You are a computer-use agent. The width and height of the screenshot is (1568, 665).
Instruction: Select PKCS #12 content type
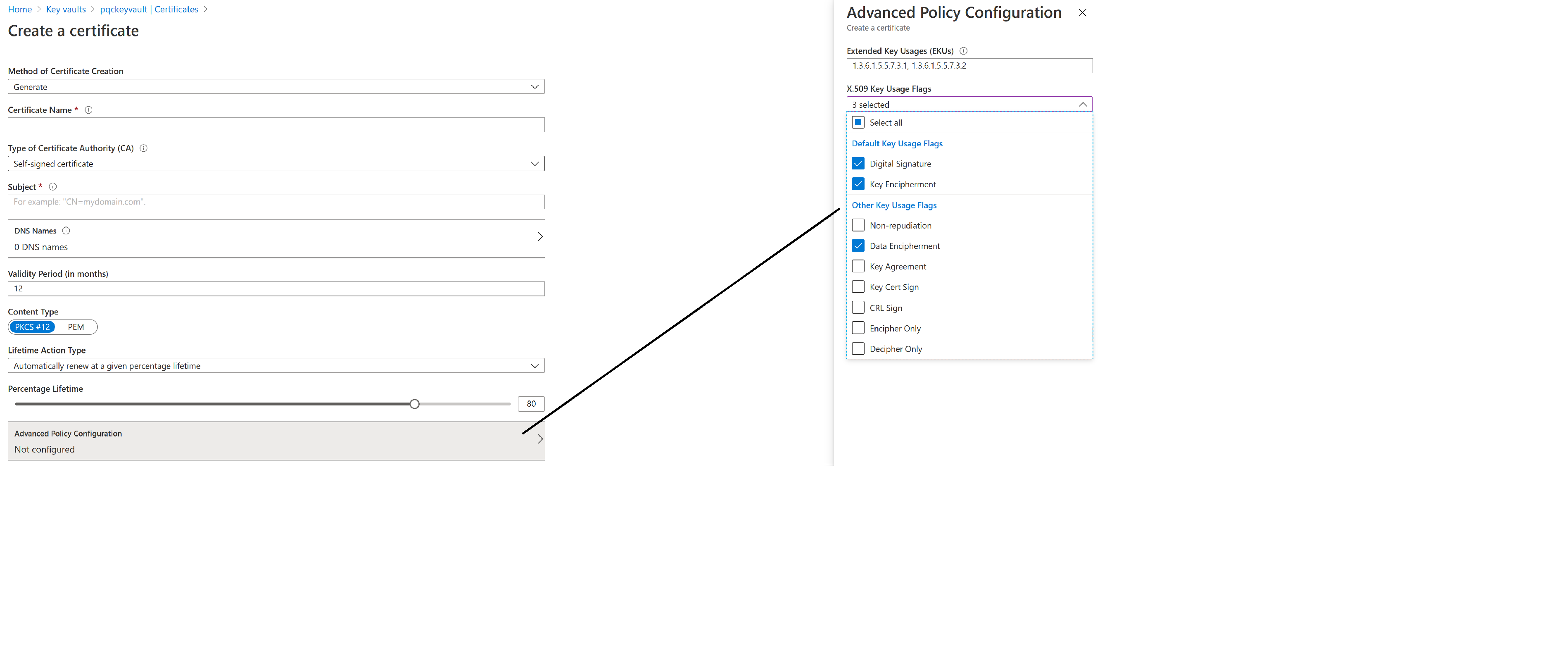tap(32, 327)
